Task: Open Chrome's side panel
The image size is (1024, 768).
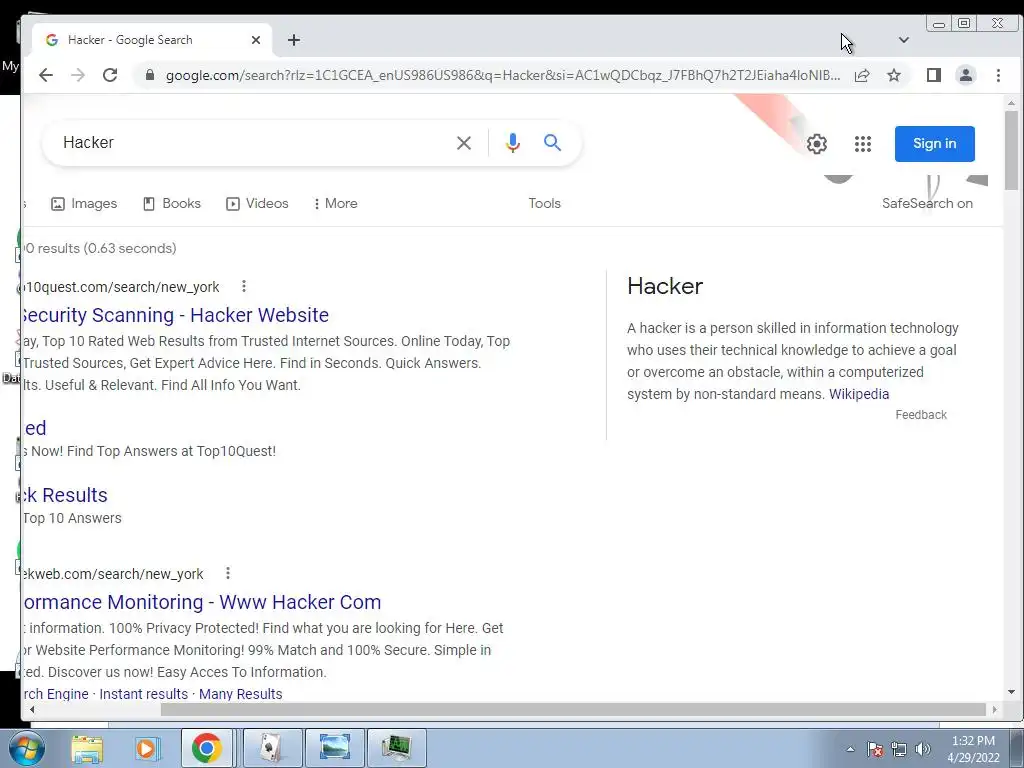Action: tap(934, 75)
